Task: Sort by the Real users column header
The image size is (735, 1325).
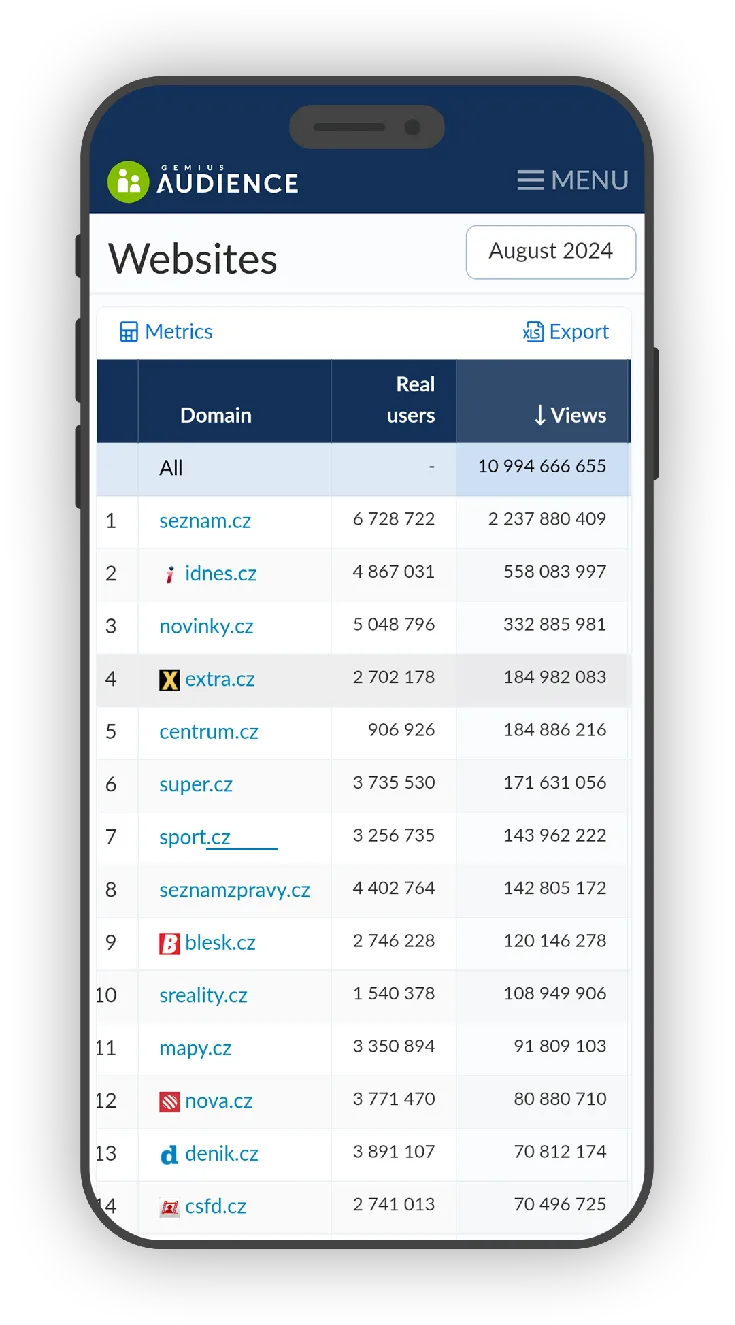Action: [x=410, y=400]
